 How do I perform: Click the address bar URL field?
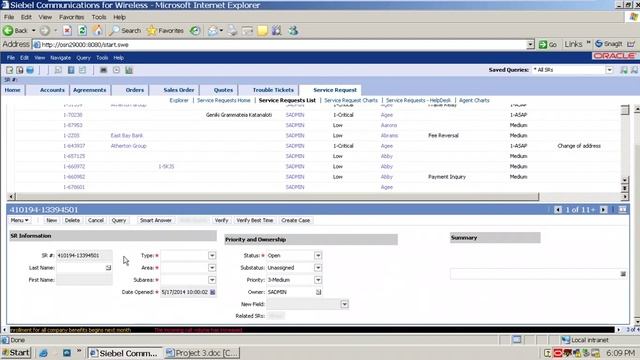[x=281, y=44]
